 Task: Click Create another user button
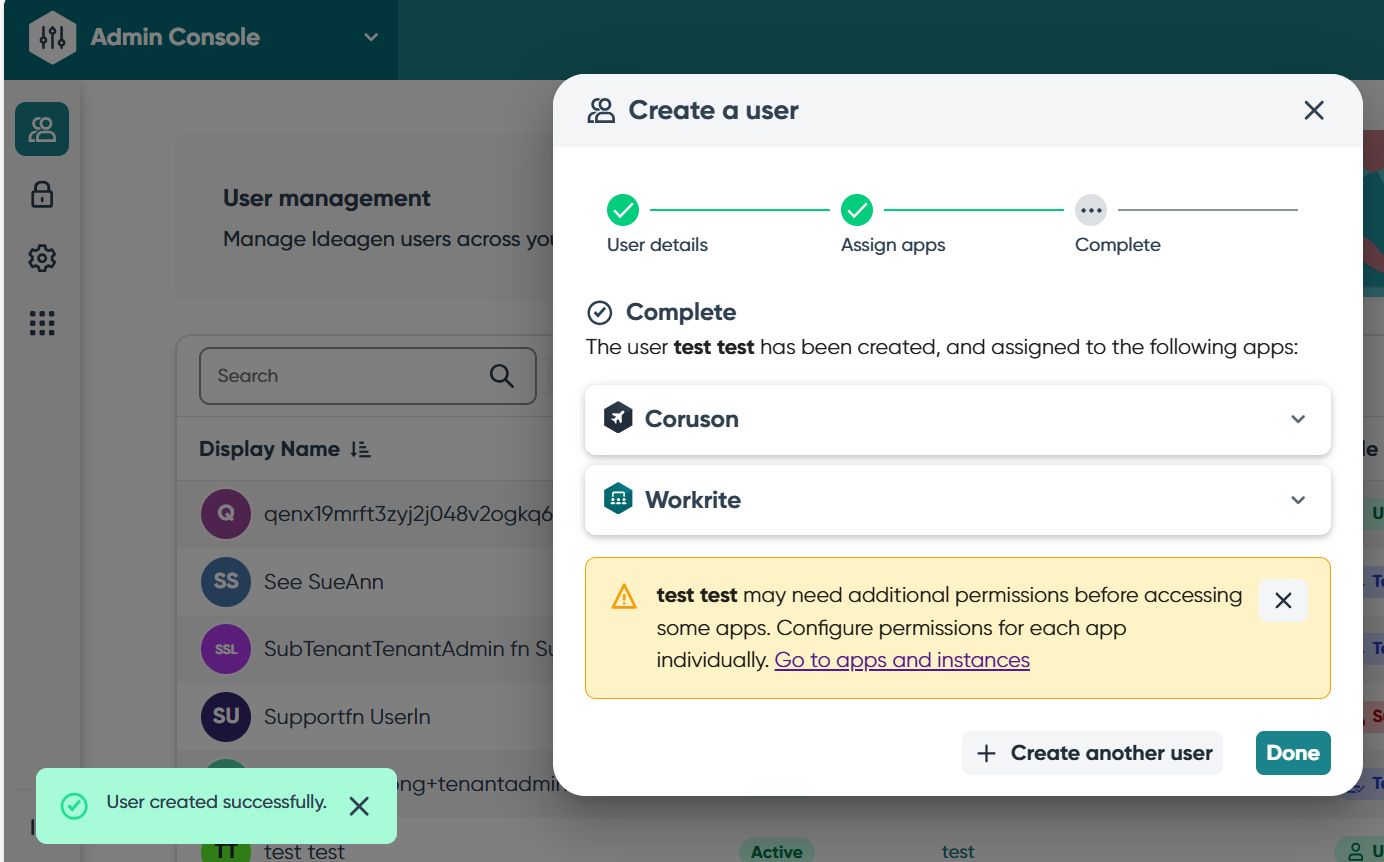[x=1092, y=753]
